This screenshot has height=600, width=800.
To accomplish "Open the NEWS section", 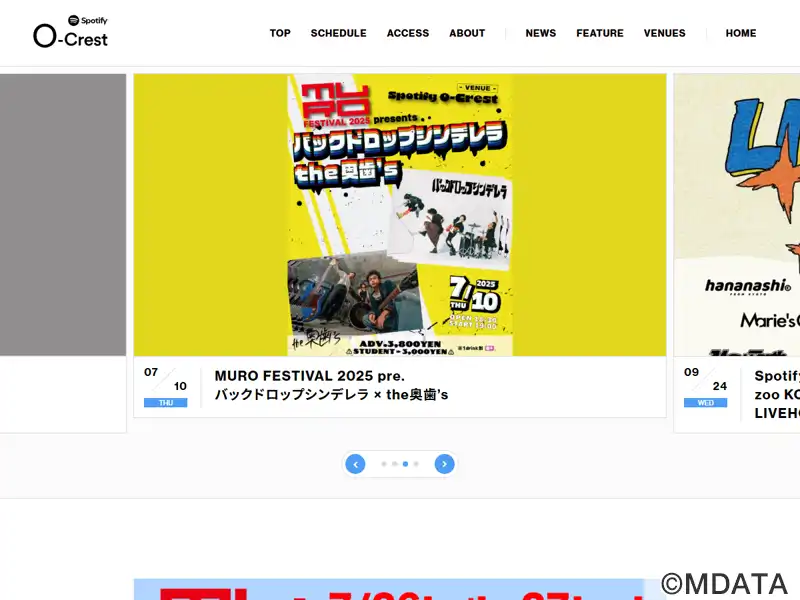I will pyautogui.click(x=541, y=33).
